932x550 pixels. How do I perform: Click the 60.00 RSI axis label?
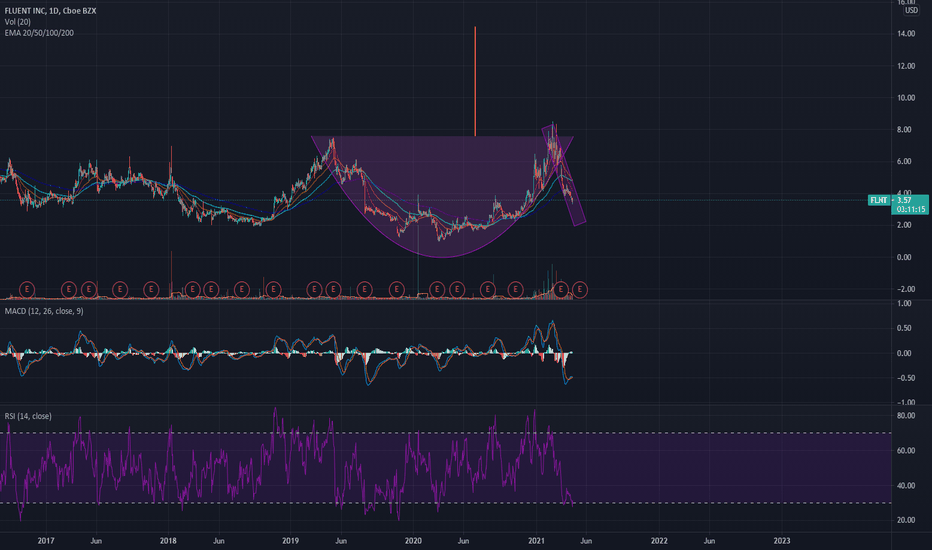(x=906, y=451)
